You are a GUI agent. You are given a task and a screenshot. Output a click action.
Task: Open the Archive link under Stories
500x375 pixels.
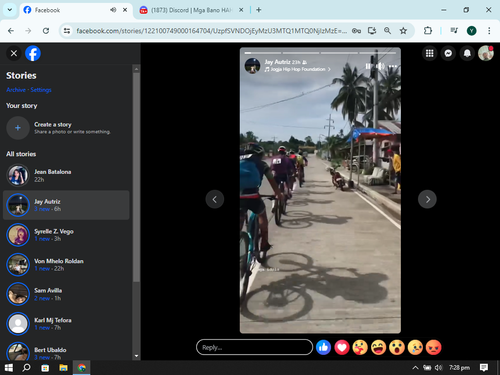(16, 90)
